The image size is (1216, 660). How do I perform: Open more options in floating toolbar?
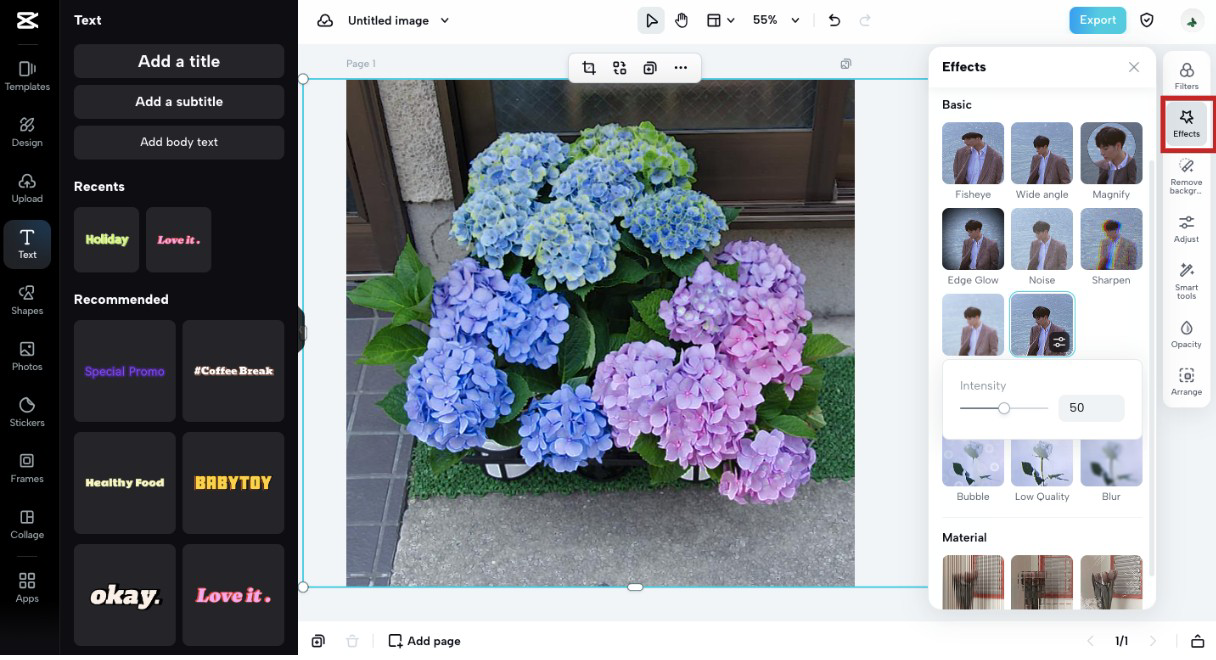681,68
